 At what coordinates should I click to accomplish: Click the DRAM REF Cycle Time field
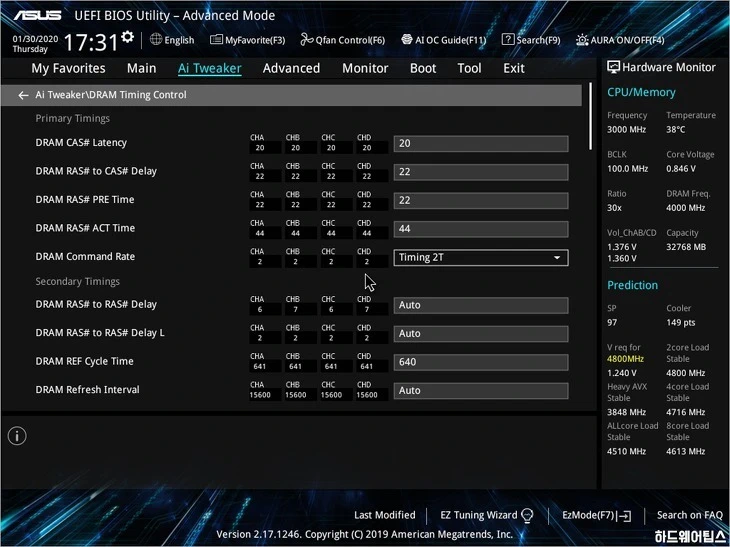481,362
